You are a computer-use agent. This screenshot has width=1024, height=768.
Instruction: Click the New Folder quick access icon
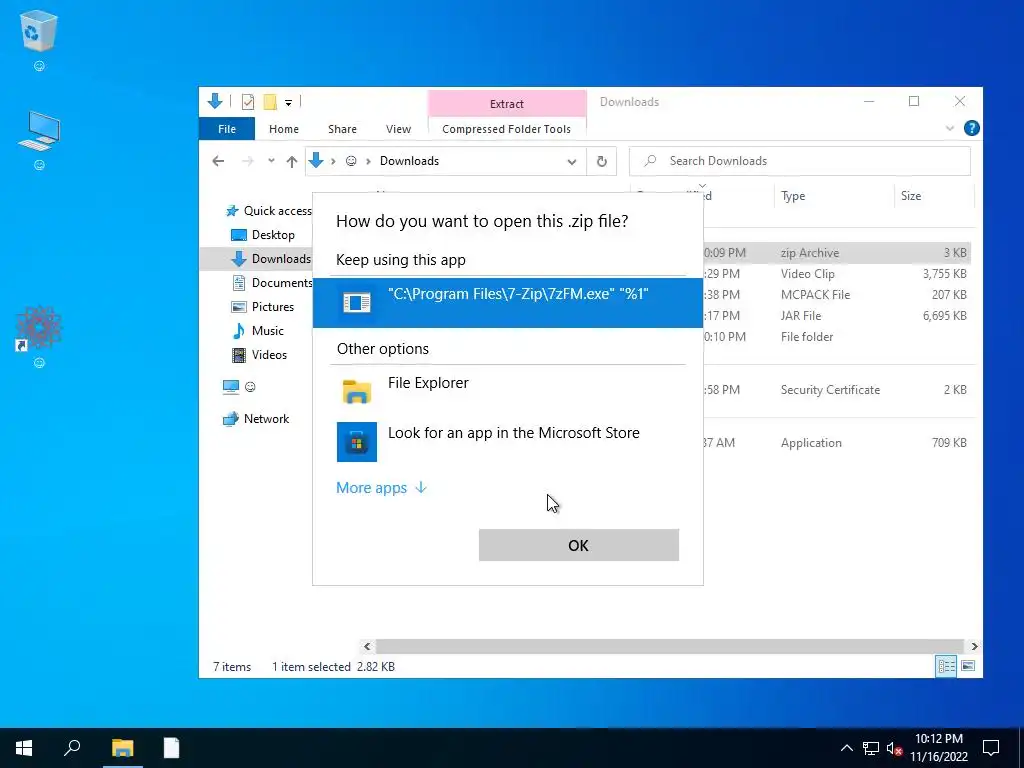270,102
